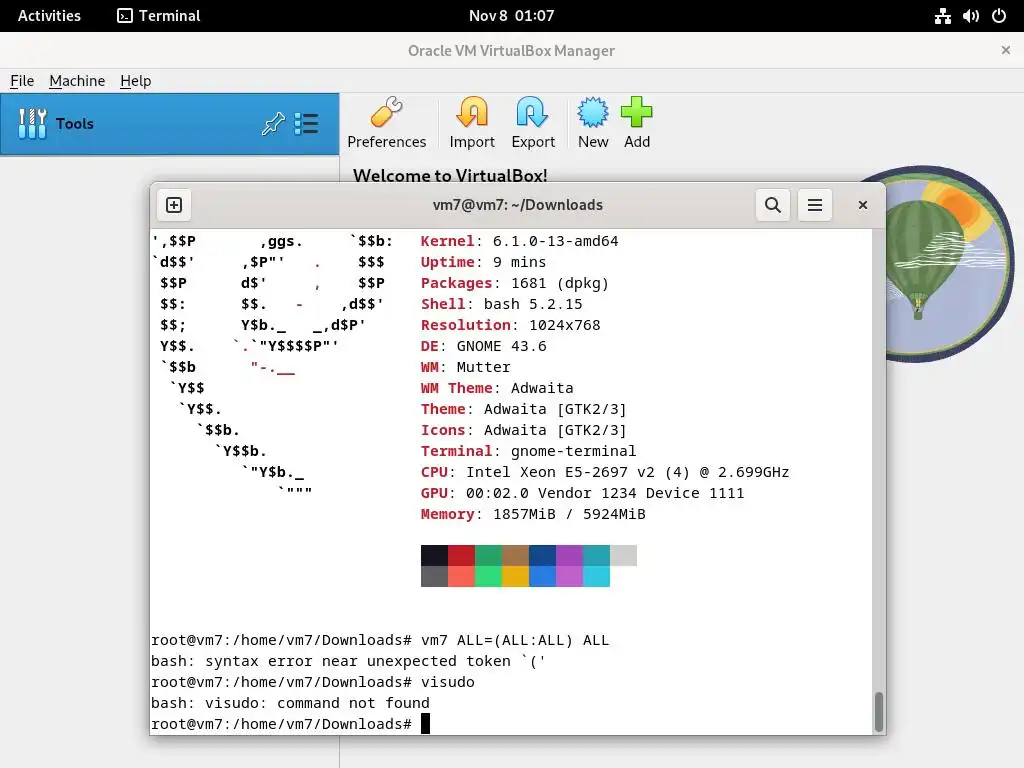The width and height of the screenshot is (1024, 768).
Task: Click the power icon in top bar
Action: (999, 16)
